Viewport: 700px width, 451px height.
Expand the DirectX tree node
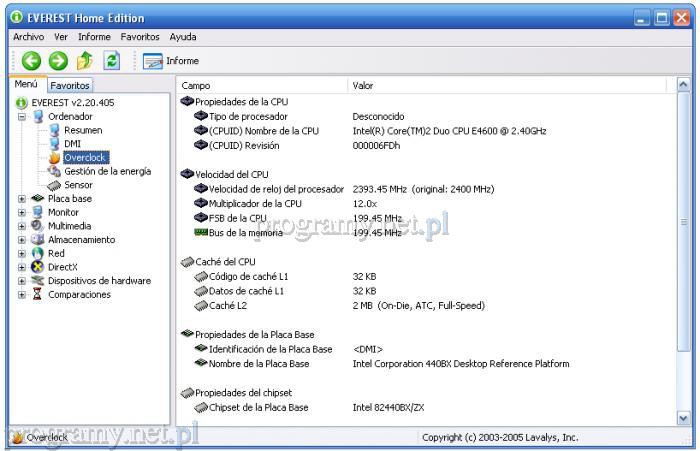[22, 267]
